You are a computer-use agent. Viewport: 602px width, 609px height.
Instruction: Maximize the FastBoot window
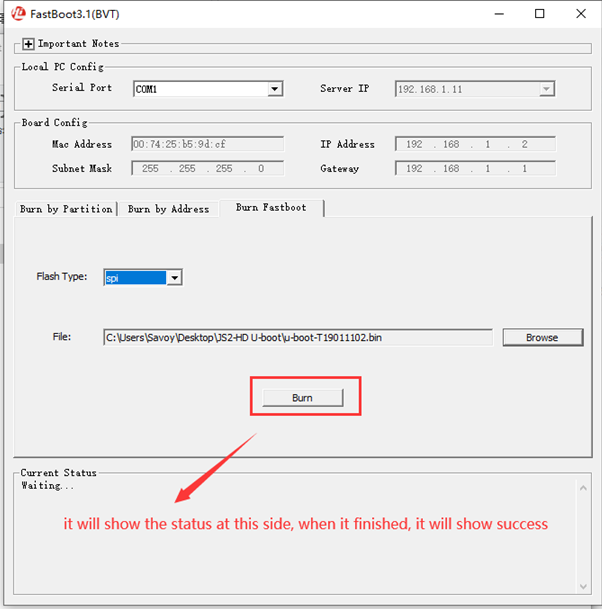point(539,14)
